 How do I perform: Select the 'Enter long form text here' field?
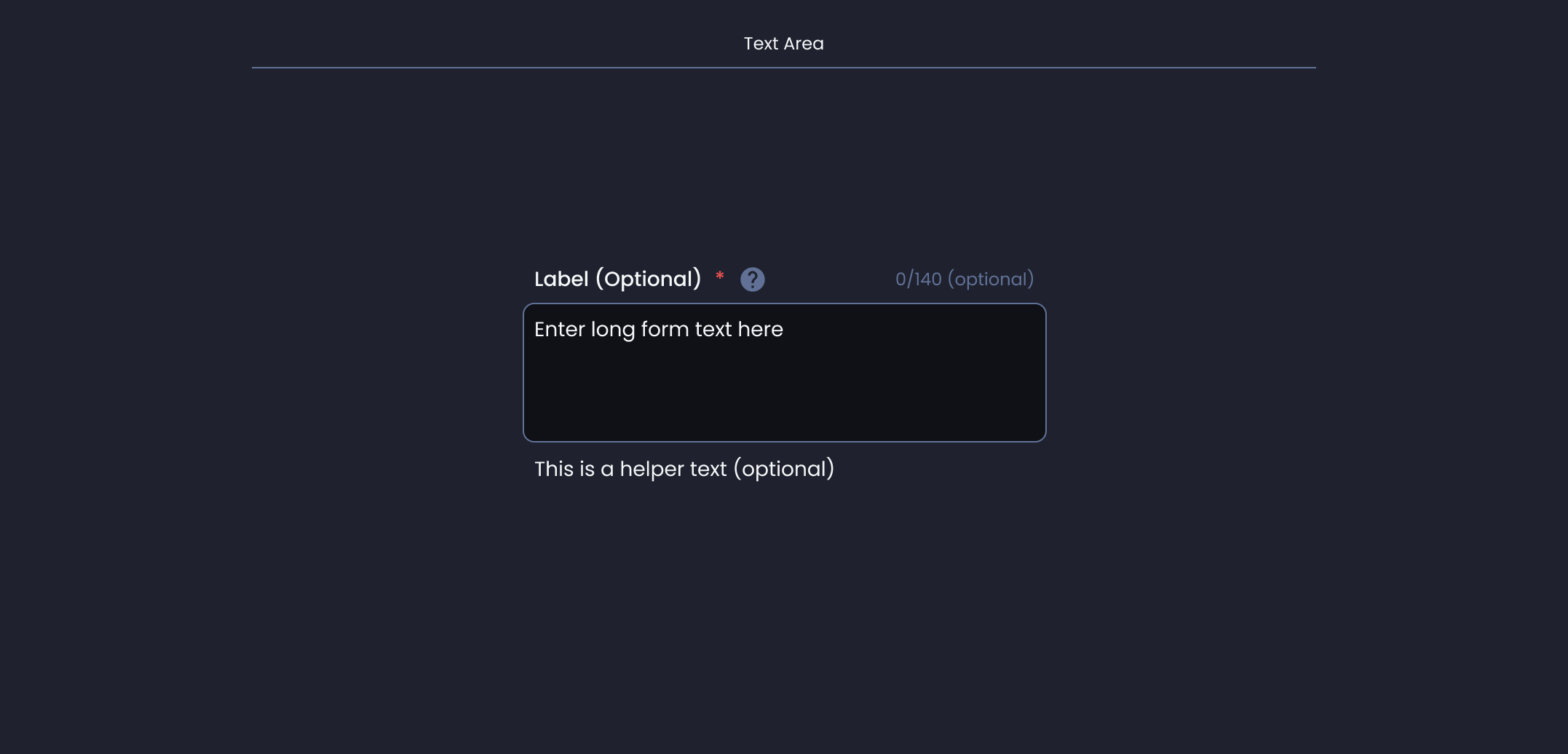coord(783,371)
